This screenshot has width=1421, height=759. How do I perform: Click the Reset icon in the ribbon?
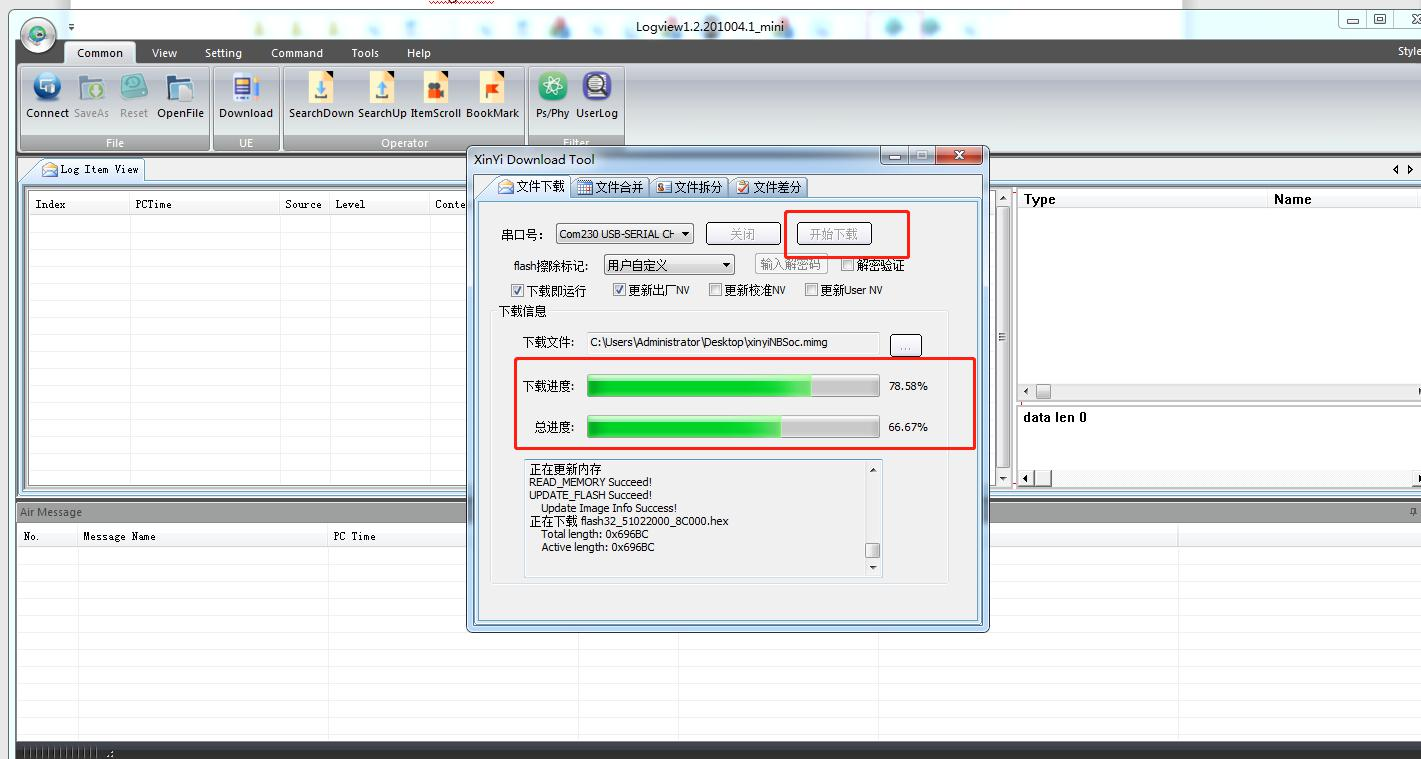coord(134,88)
